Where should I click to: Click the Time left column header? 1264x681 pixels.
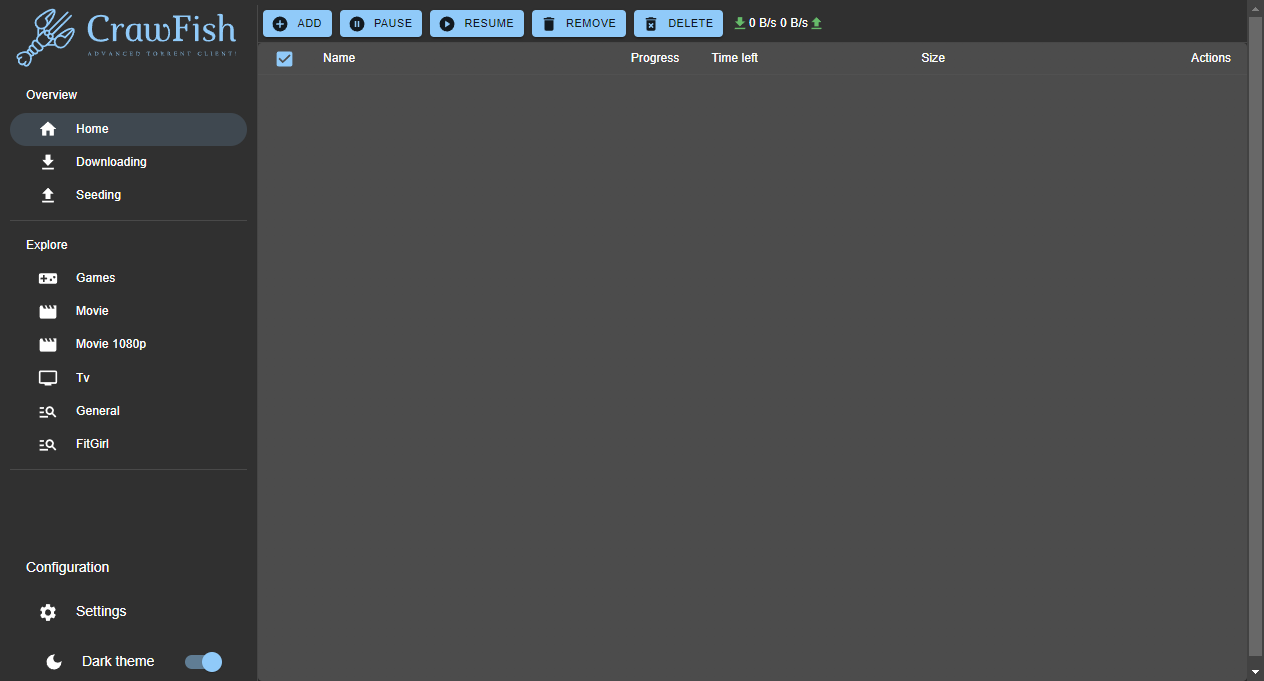[x=735, y=58]
